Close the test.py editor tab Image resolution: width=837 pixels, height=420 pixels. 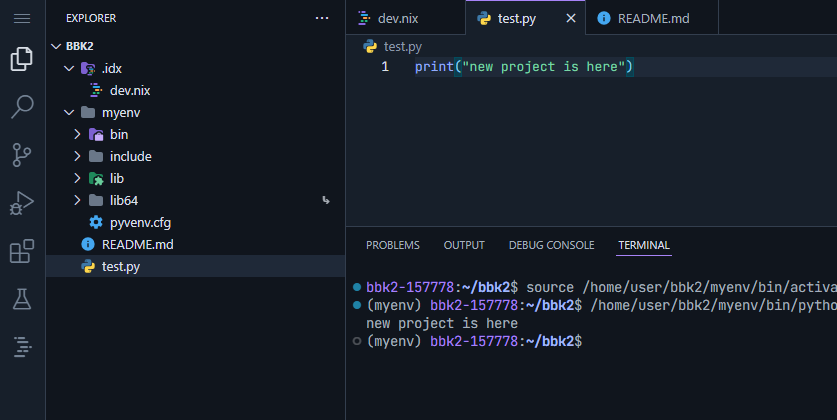pos(571,18)
